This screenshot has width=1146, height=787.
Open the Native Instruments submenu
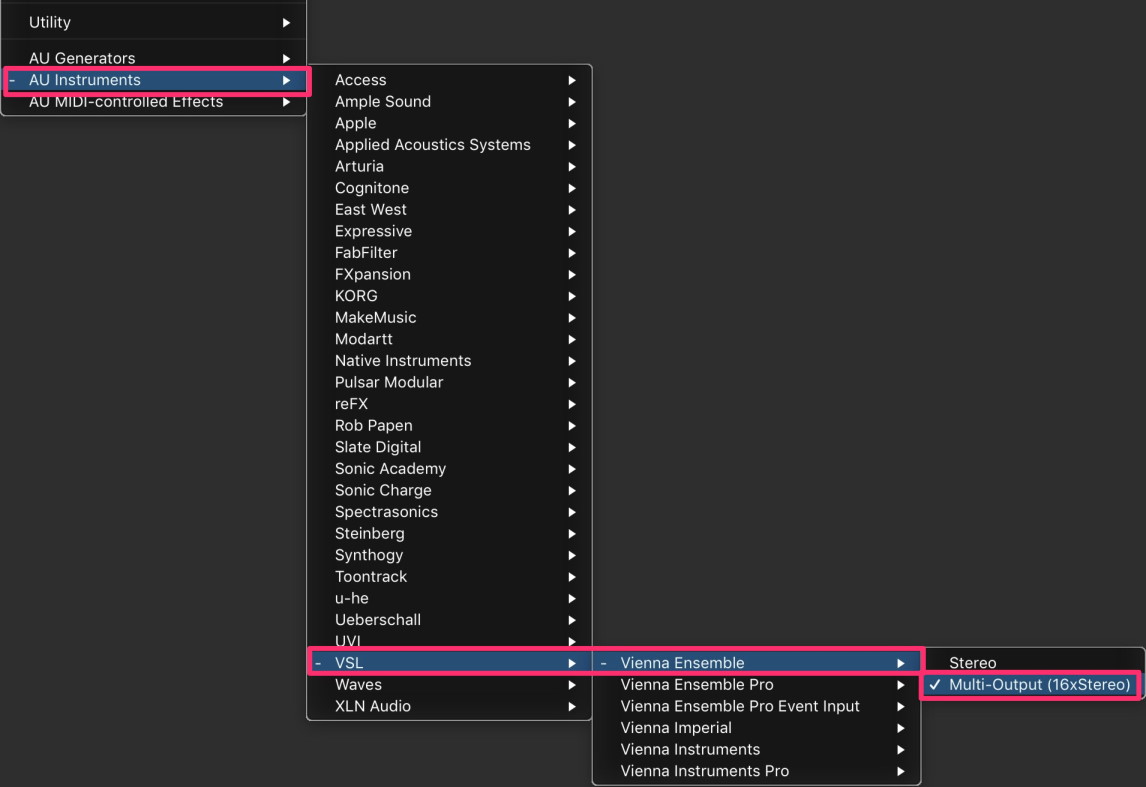click(449, 360)
